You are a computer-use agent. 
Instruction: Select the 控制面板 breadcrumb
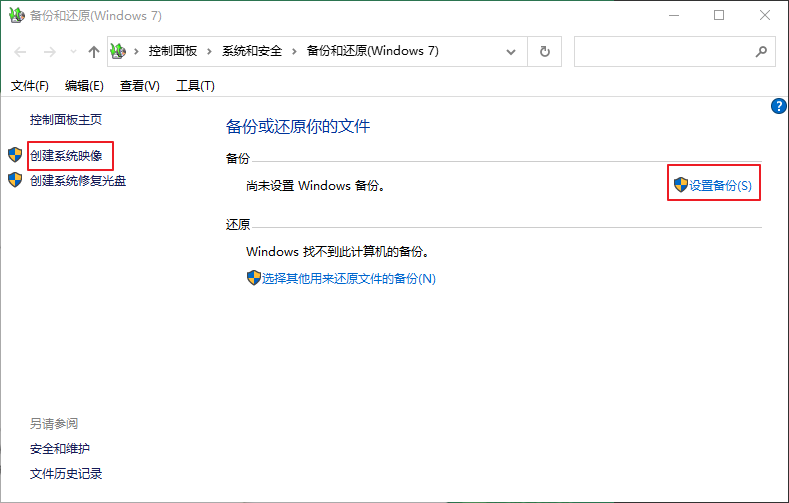173,51
